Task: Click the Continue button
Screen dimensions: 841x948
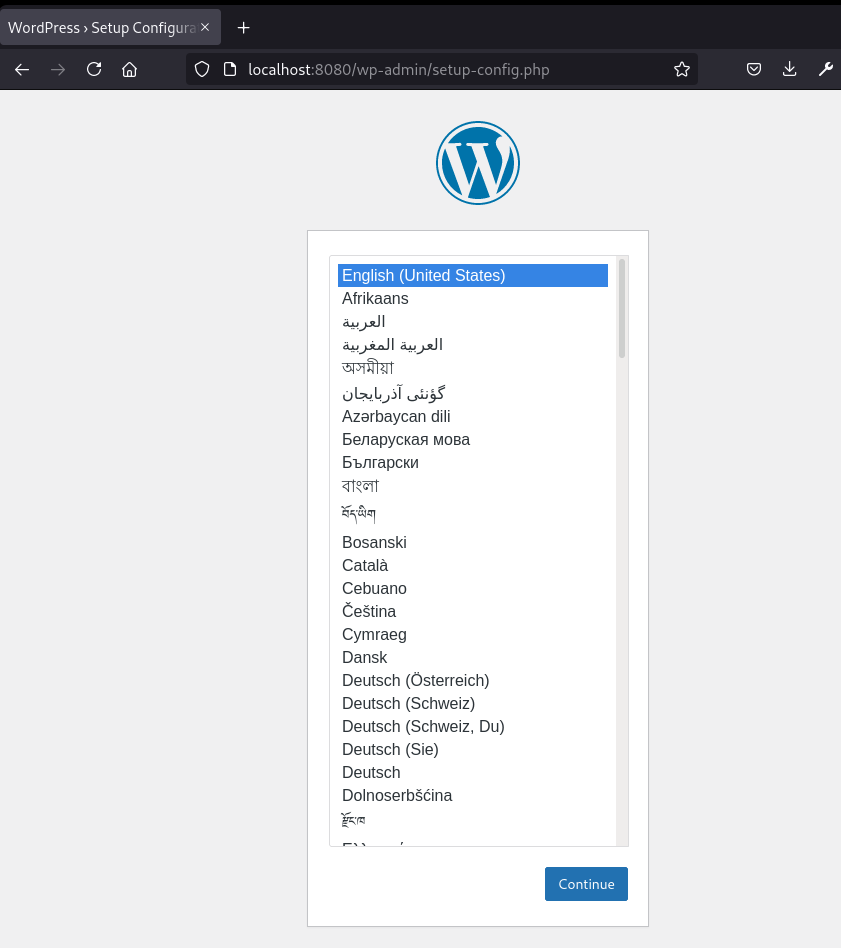Action: click(586, 884)
